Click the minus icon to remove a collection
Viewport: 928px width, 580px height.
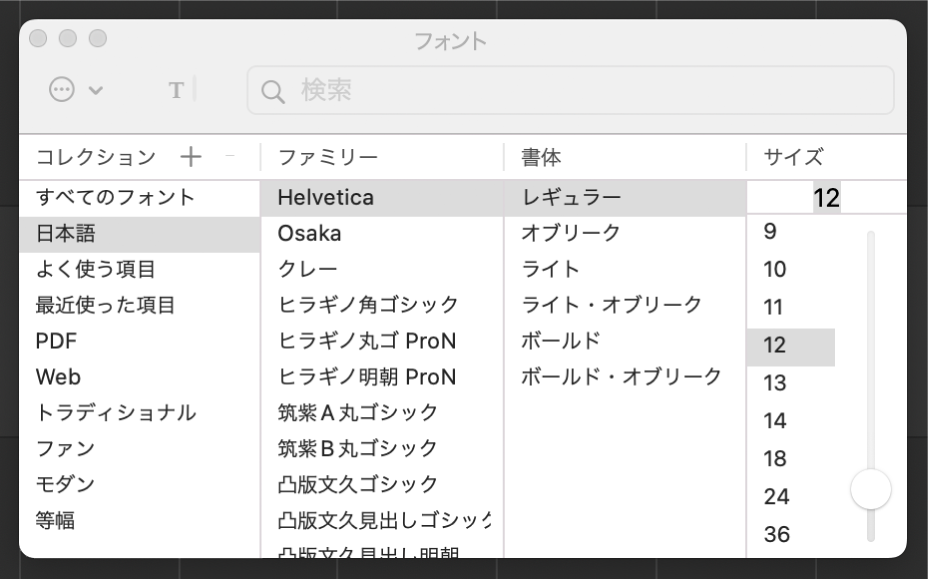pos(231,156)
